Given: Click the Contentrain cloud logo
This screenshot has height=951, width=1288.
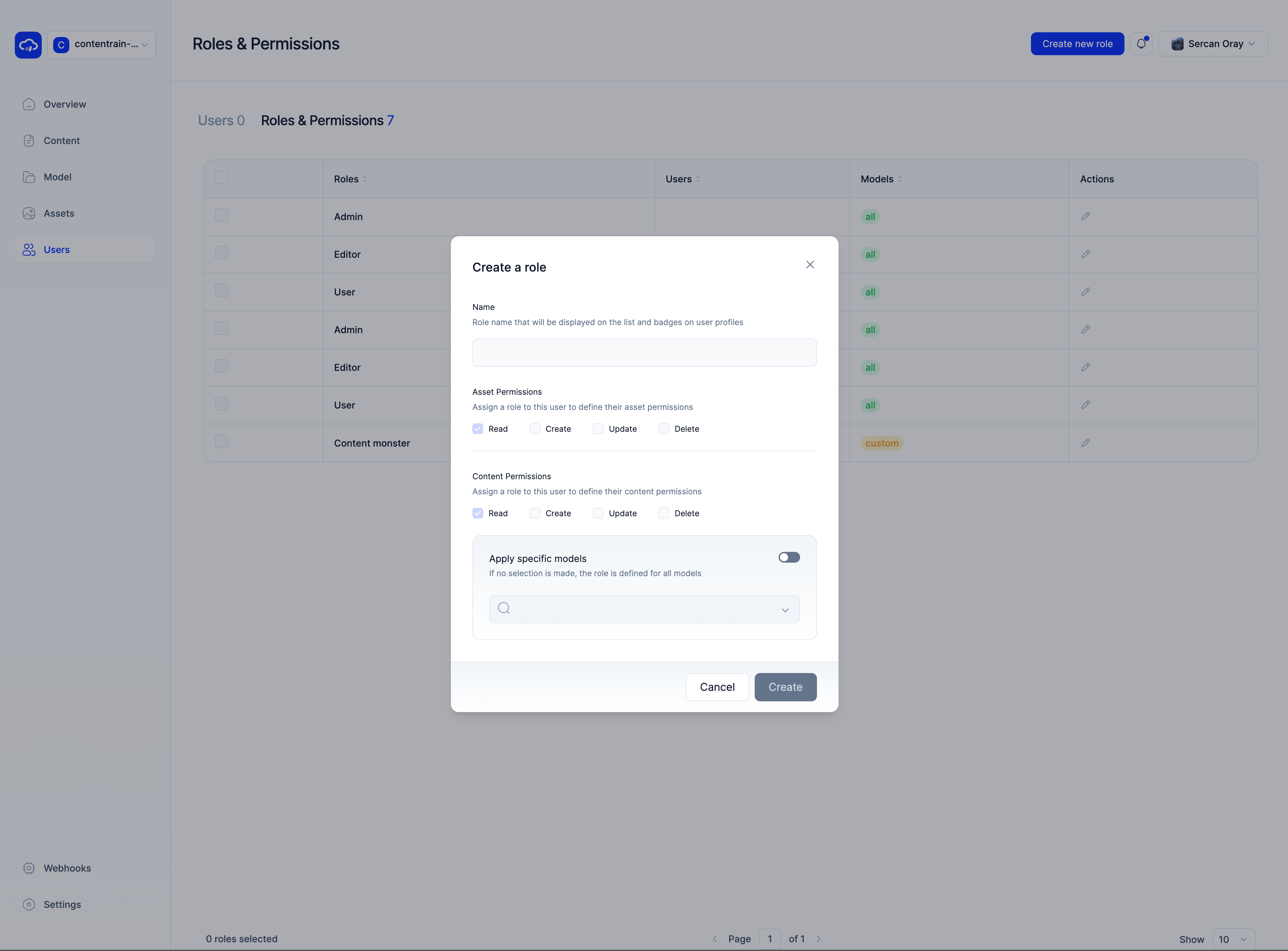Looking at the screenshot, I should pos(28,45).
